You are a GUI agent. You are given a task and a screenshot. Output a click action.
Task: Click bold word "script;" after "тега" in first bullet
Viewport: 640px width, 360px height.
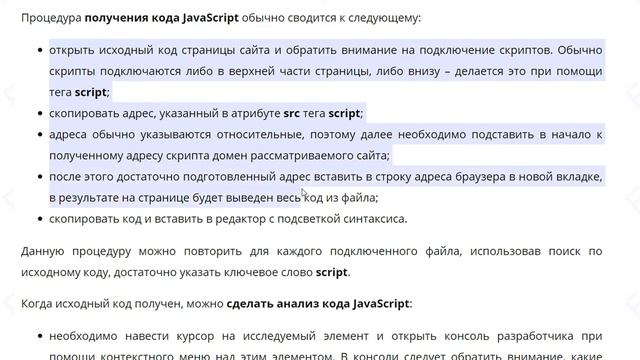tap(92, 92)
